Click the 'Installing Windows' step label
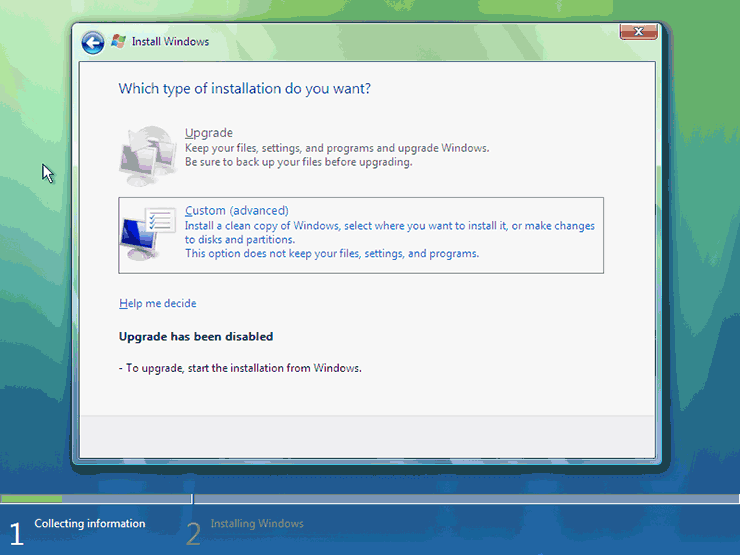Image resolution: width=740 pixels, height=555 pixels. pyautogui.click(x=257, y=523)
